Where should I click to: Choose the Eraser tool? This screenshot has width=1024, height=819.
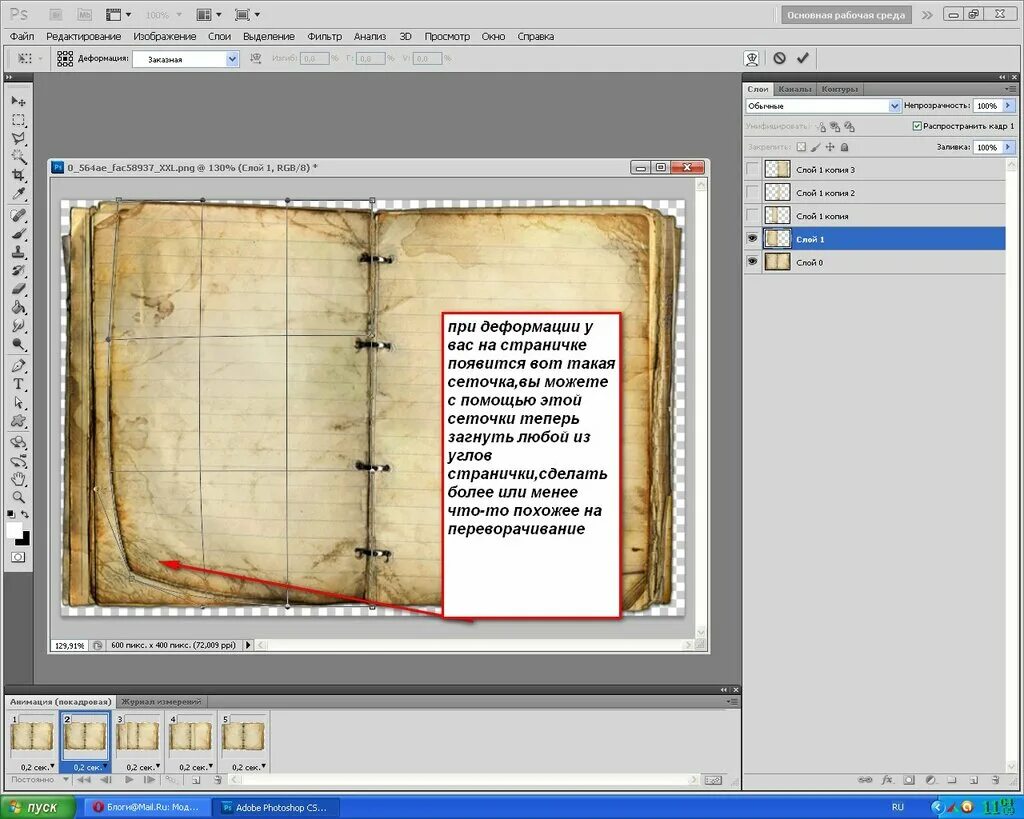click(18, 288)
